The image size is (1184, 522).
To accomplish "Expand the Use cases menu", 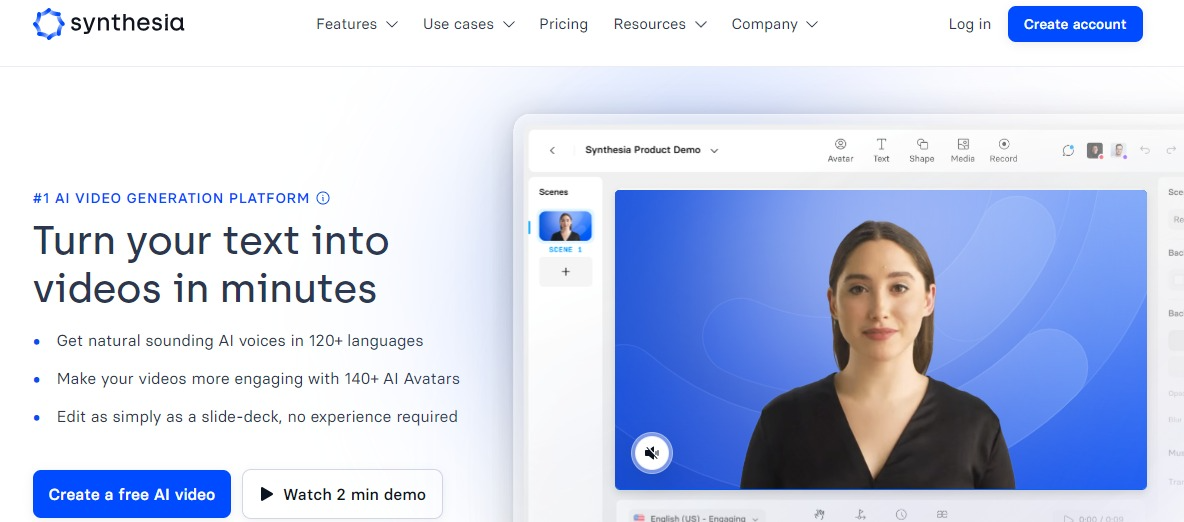I will 469,24.
